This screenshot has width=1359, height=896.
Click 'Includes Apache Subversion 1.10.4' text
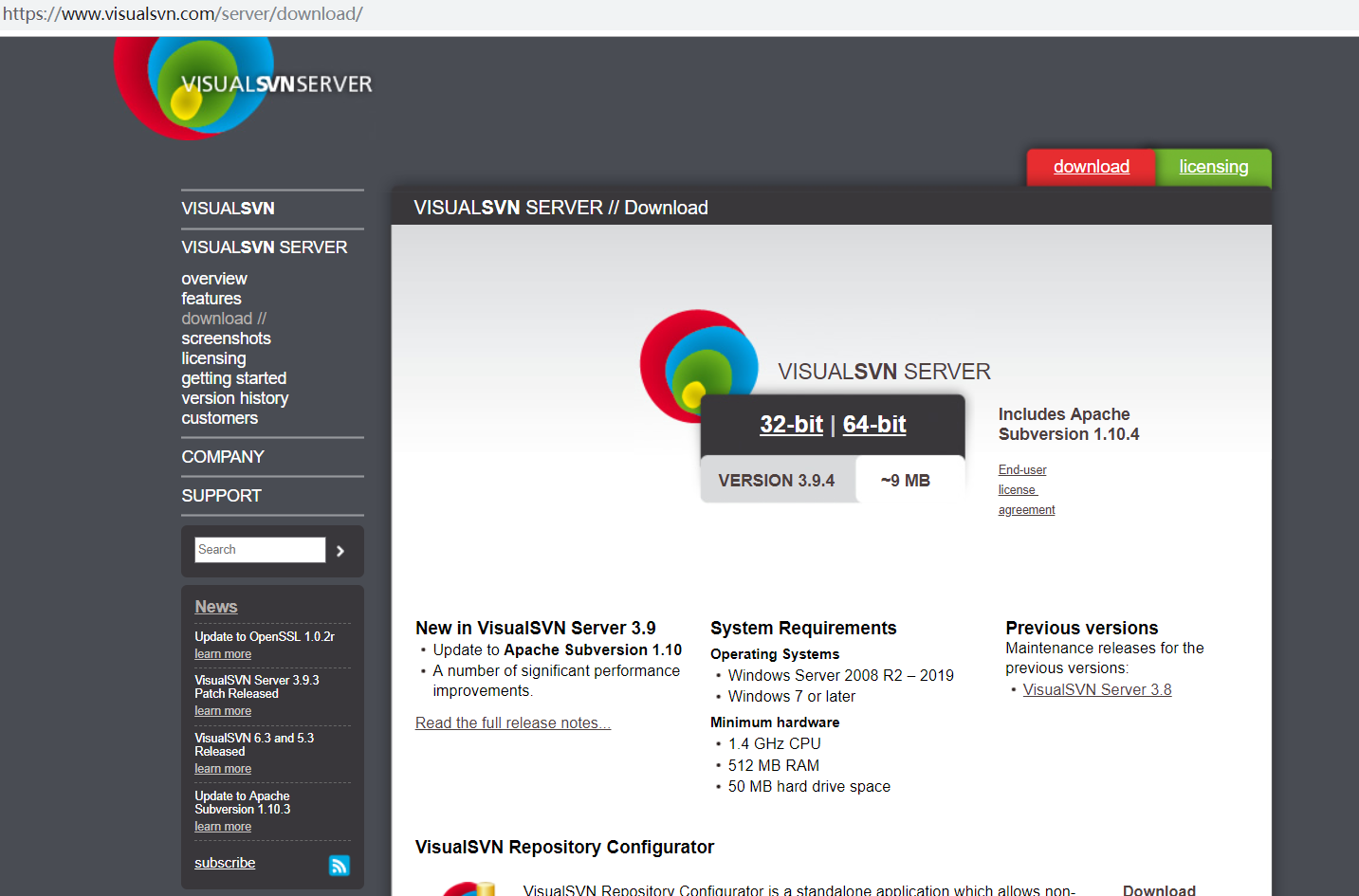(1069, 425)
